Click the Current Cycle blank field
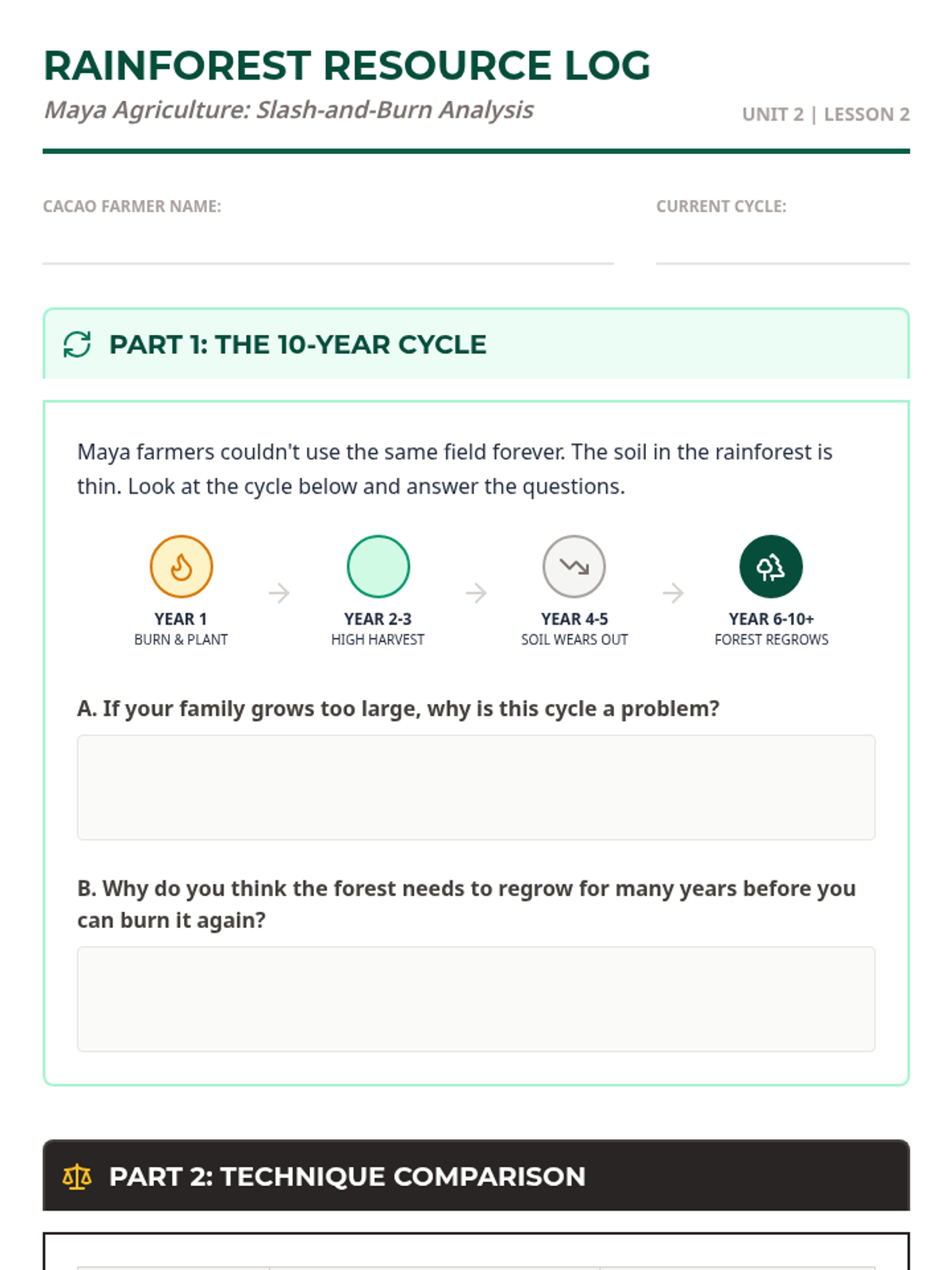 tap(782, 248)
